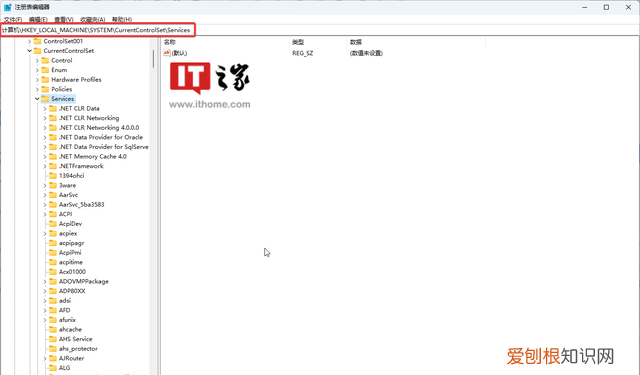Click the tree pane vertical scrollbar thumb
The height and width of the screenshot is (375, 640).
pos(154,59)
